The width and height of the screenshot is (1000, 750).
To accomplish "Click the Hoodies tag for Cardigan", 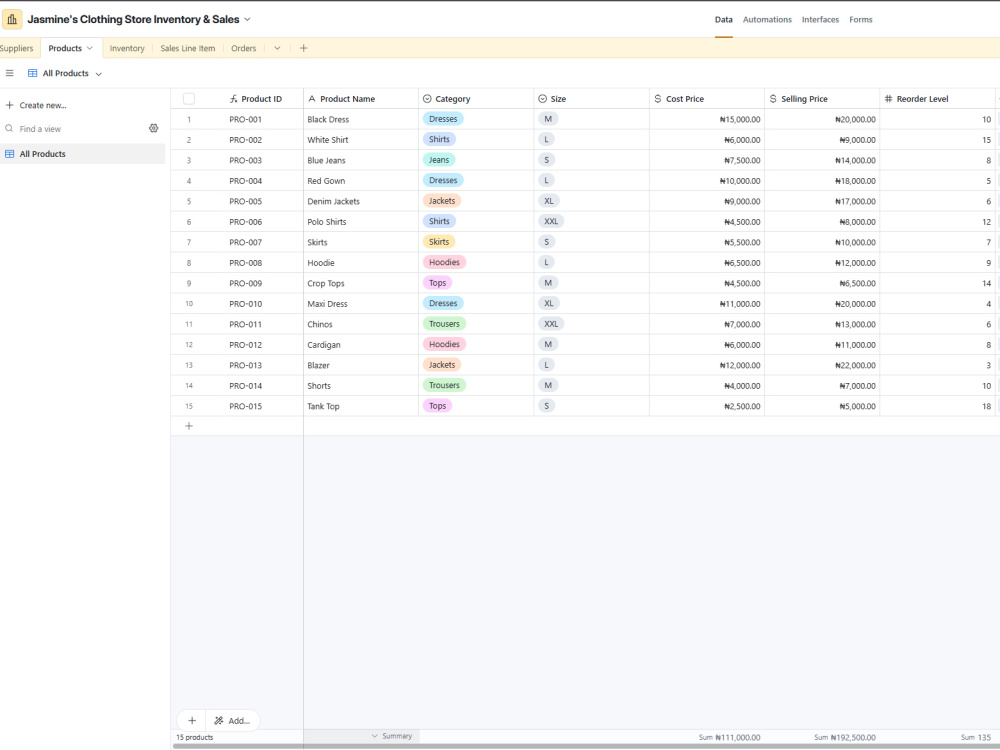I will [x=445, y=344].
